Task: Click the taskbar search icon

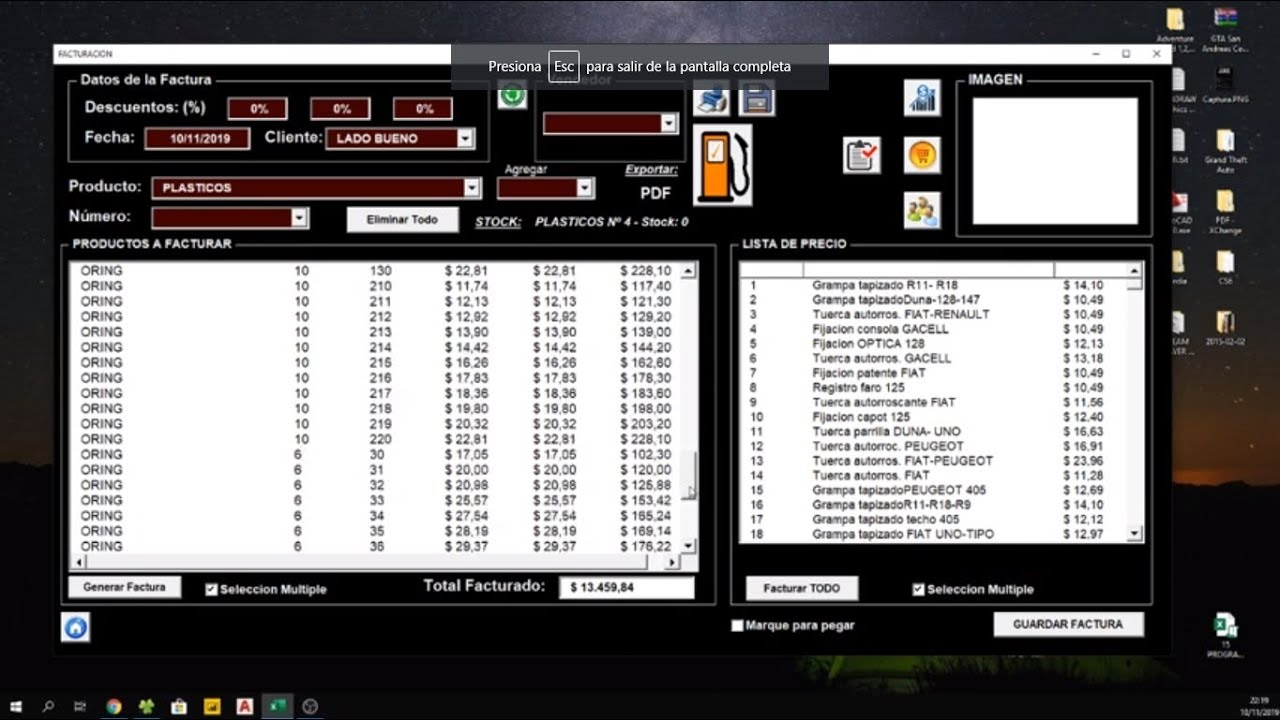Action: [x=48, y=706]
